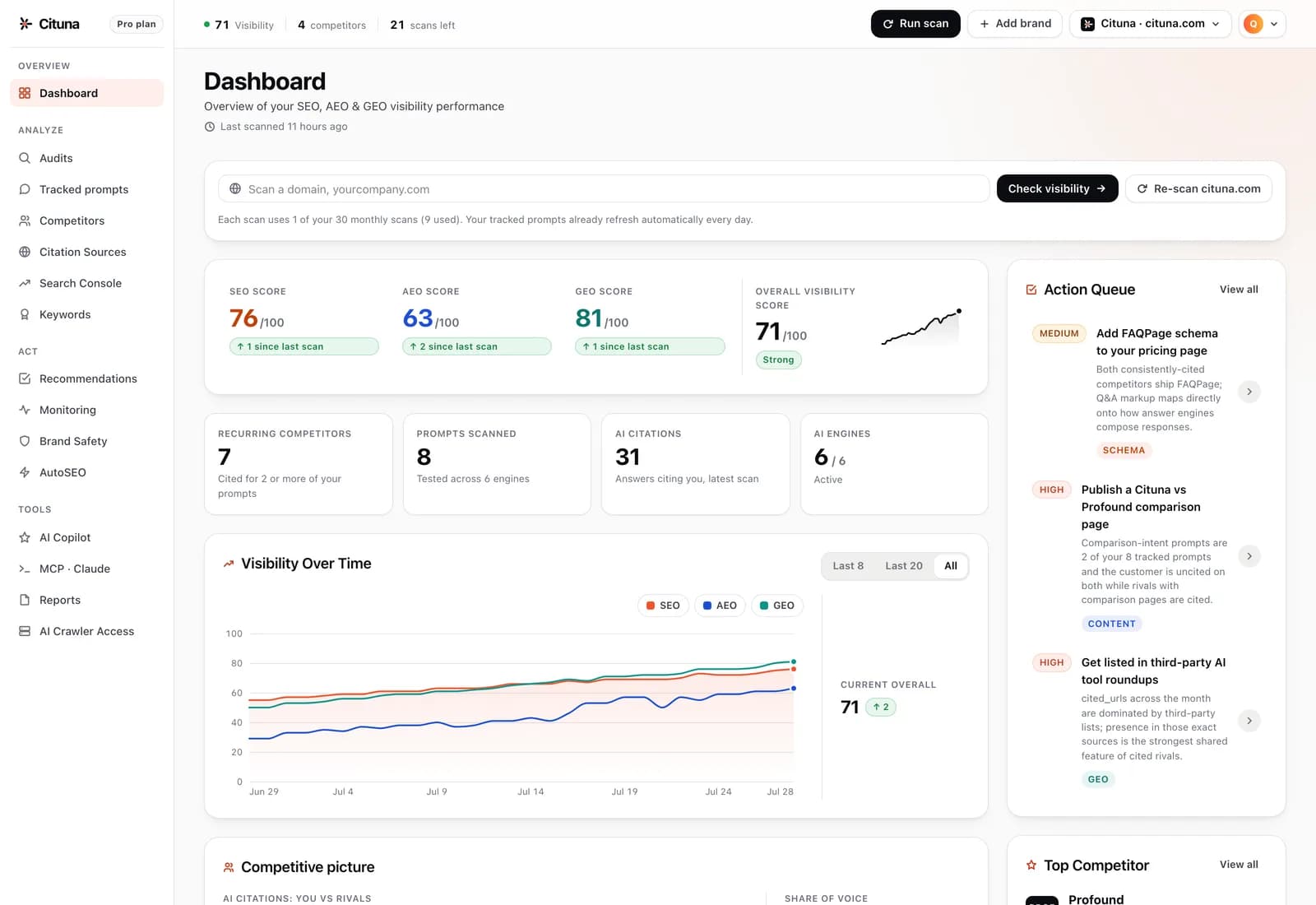Click the Recurring Competitors card
The width and height of the screenshot is (1316, 905).
298,464
